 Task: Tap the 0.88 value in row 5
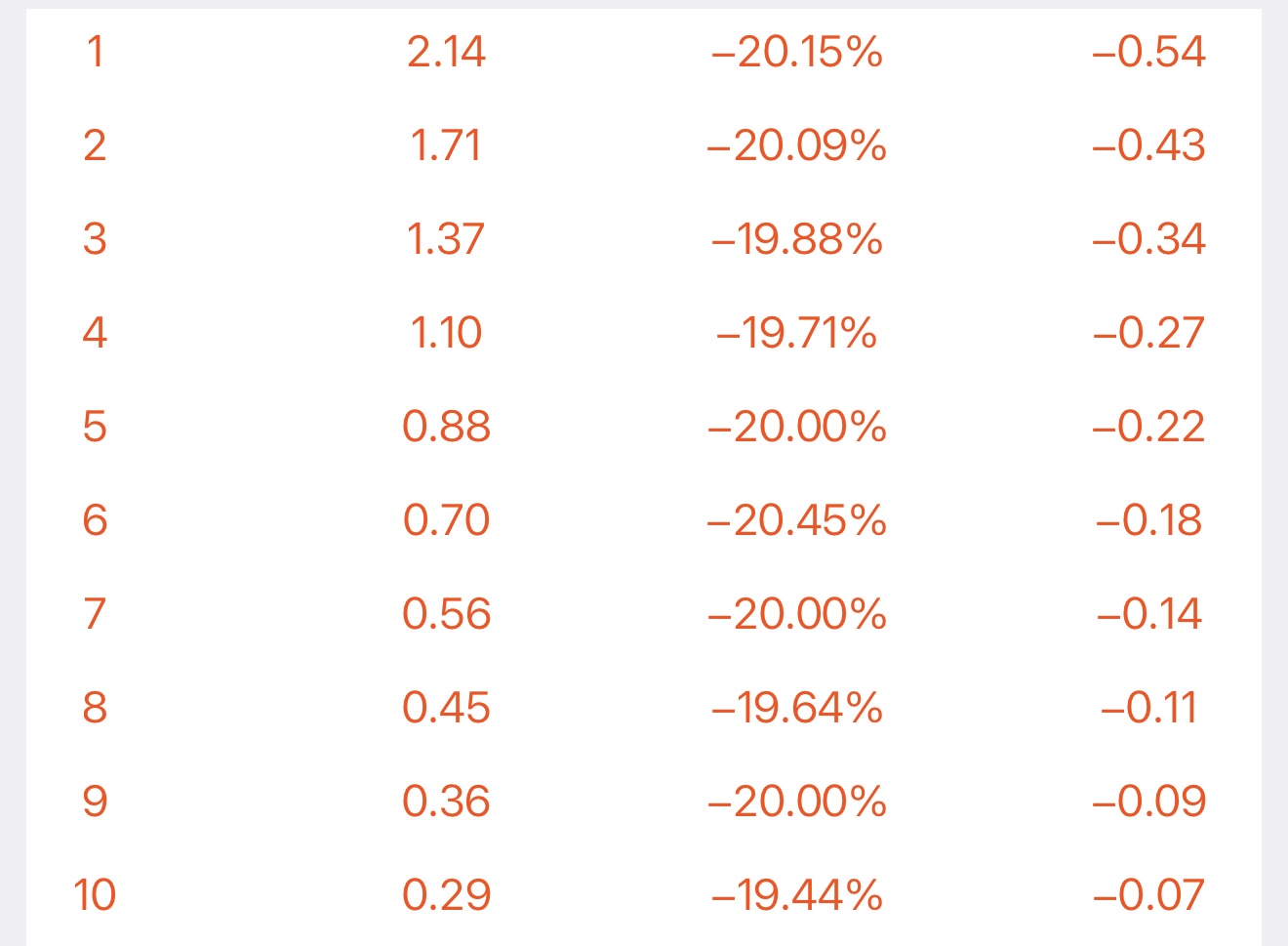click(x=446, y=427)
